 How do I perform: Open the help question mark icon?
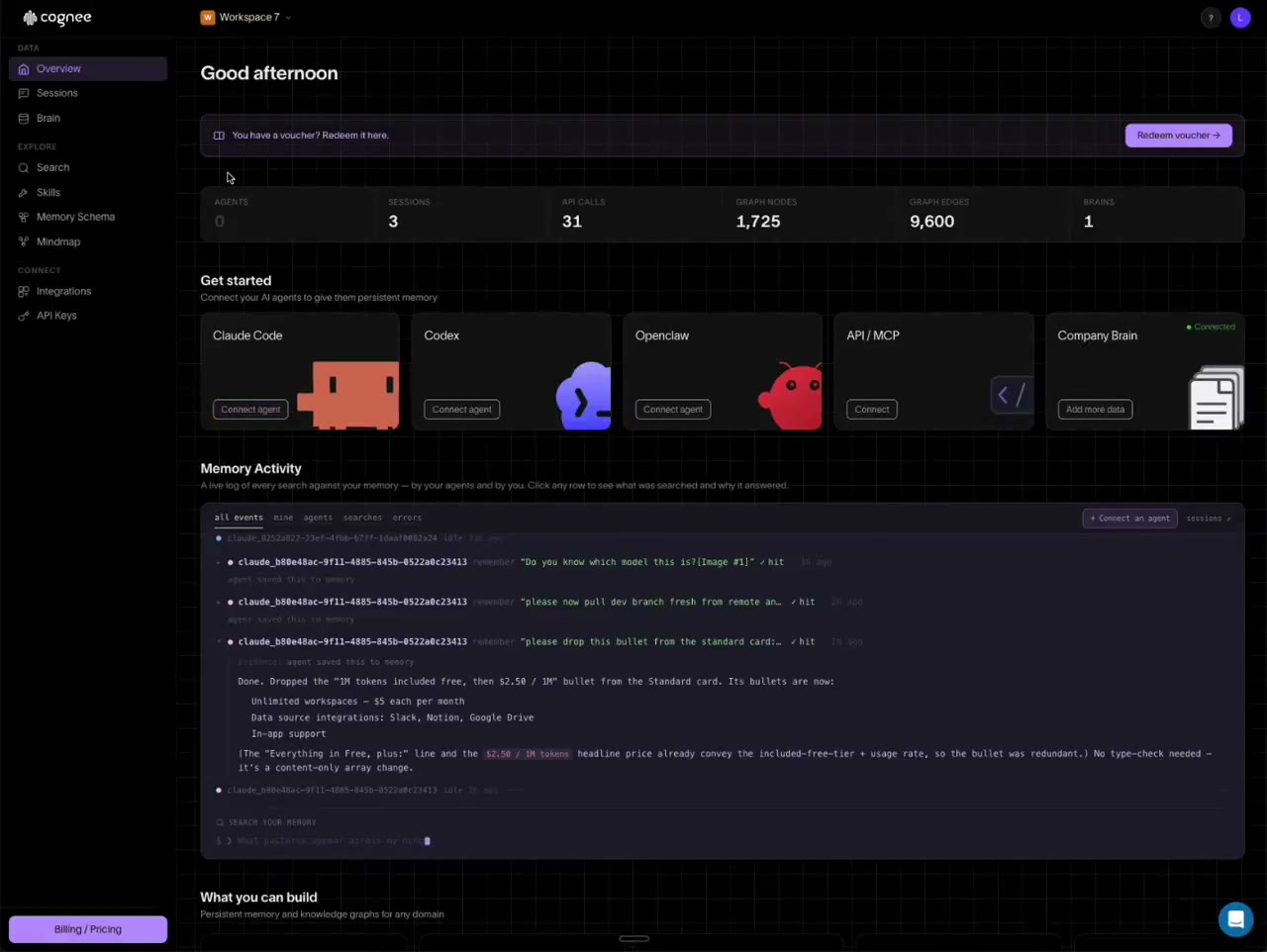[1211, 18]
